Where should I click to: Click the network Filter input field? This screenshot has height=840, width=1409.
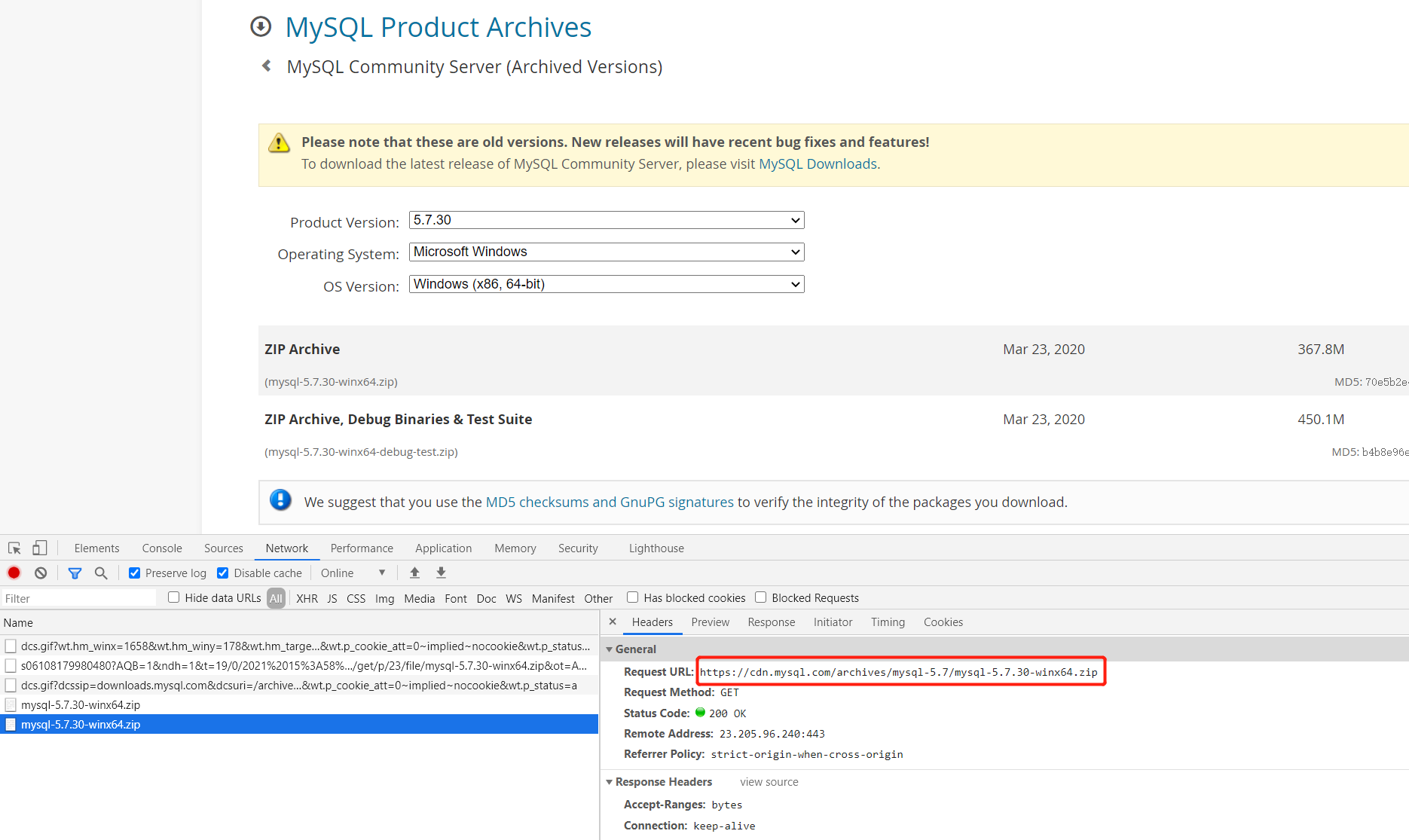pyautogui.click(x=79, y=598)
